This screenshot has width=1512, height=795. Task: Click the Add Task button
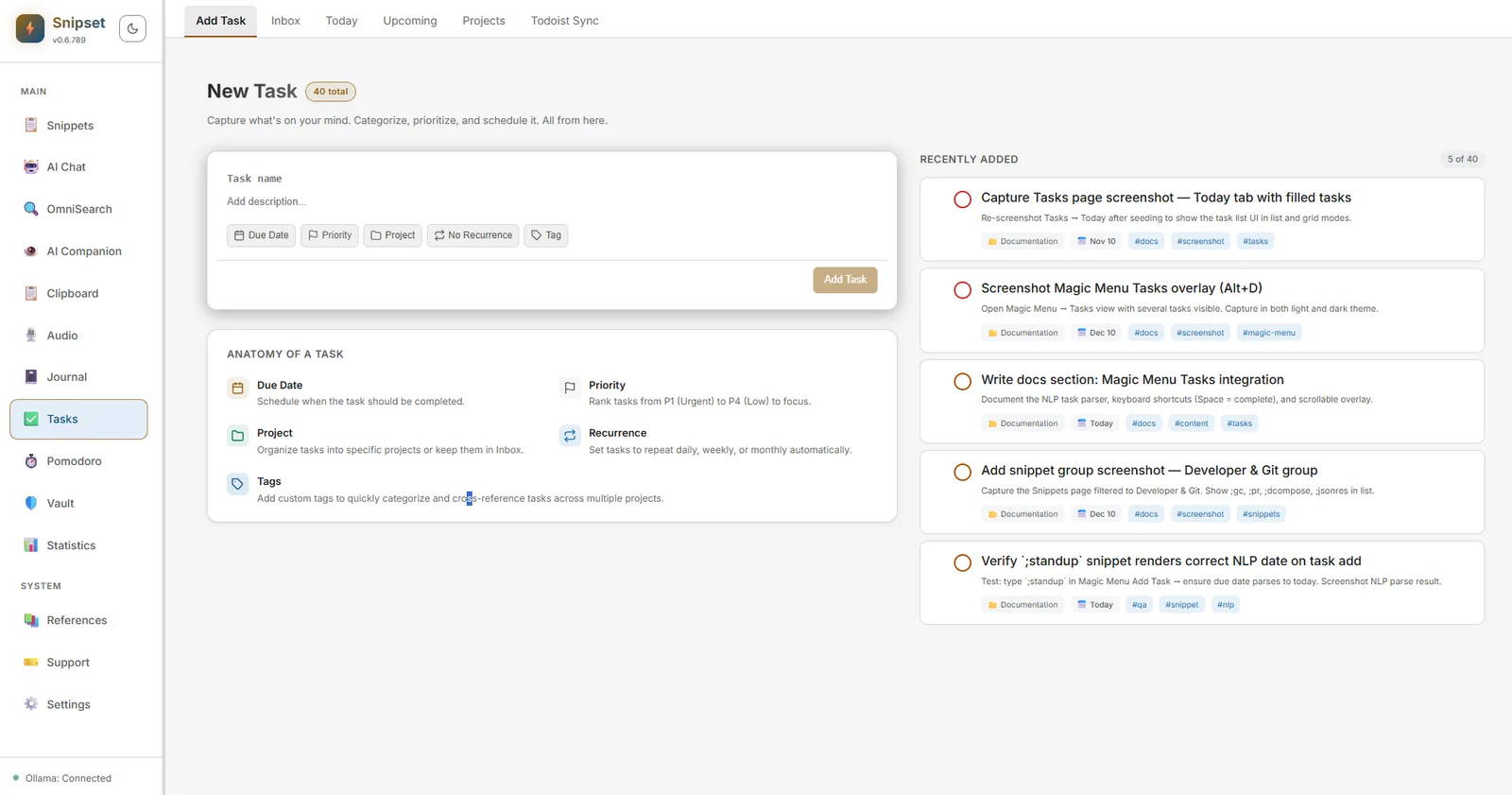point(845,280)
